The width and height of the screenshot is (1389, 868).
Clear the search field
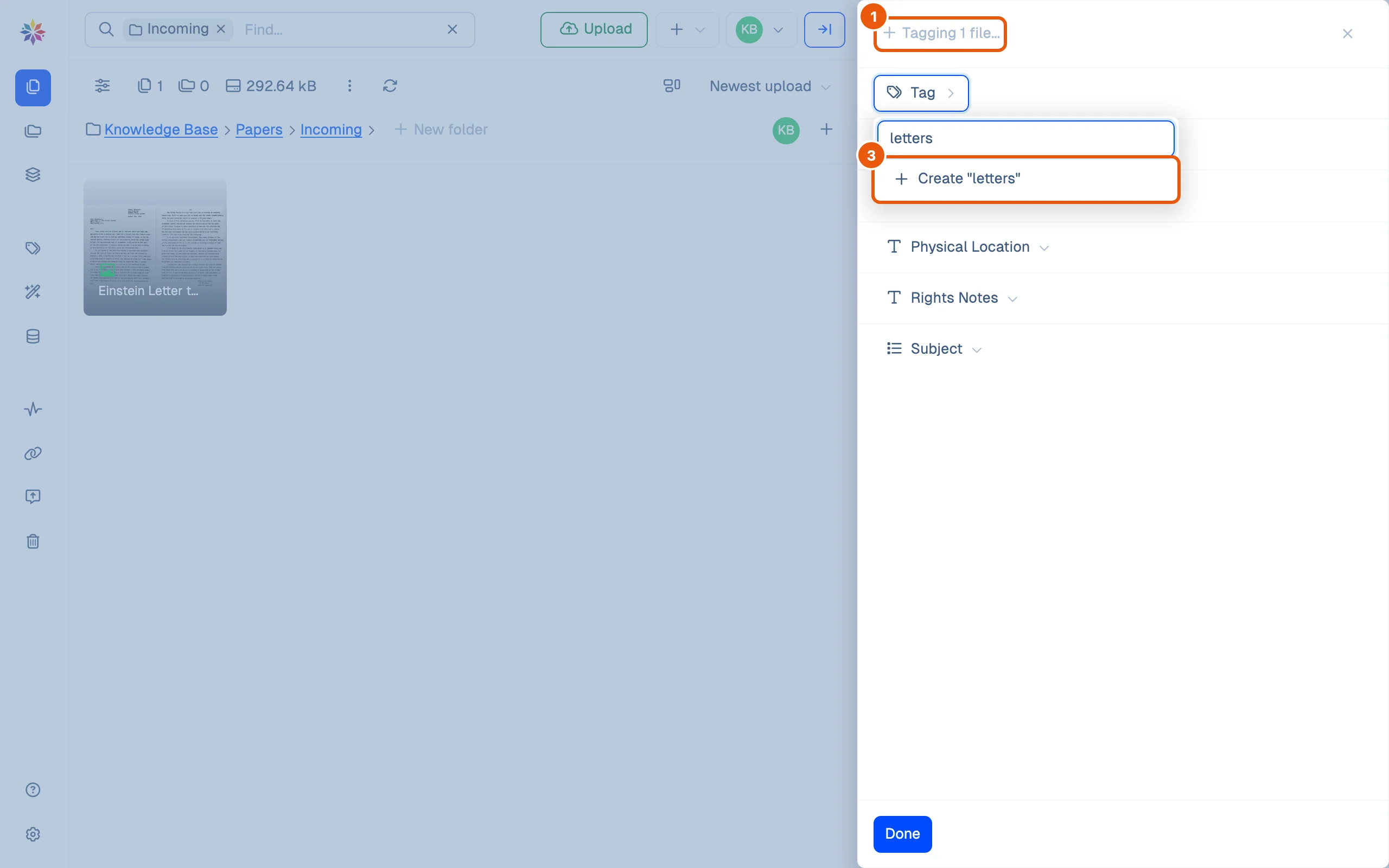coord(453,29)
